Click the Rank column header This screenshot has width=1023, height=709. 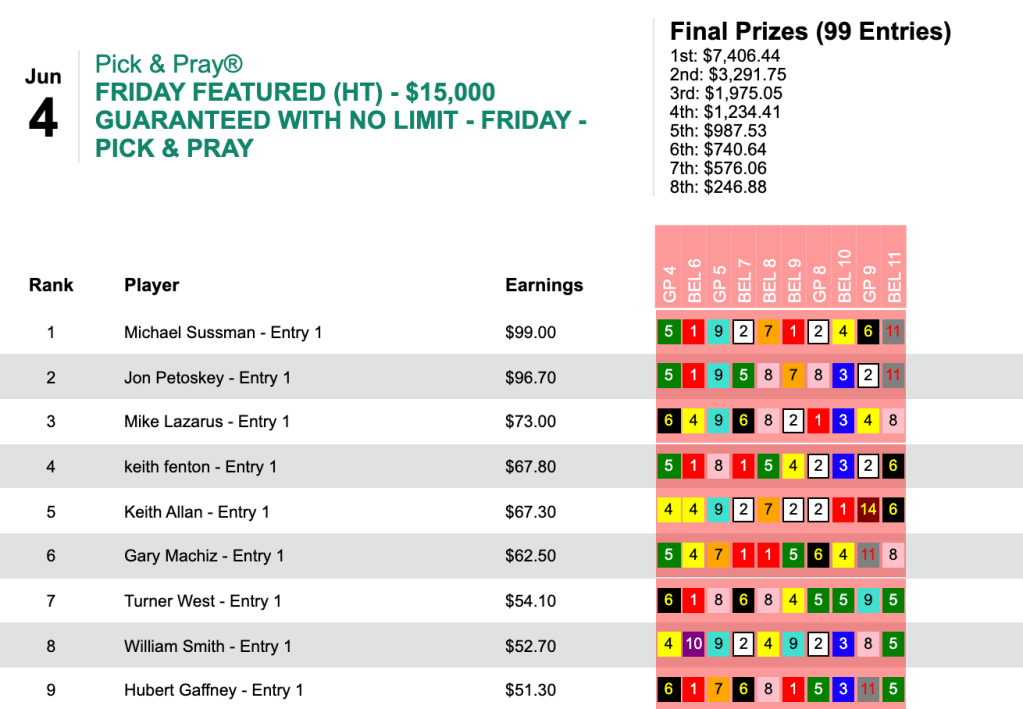coord(51,285)
